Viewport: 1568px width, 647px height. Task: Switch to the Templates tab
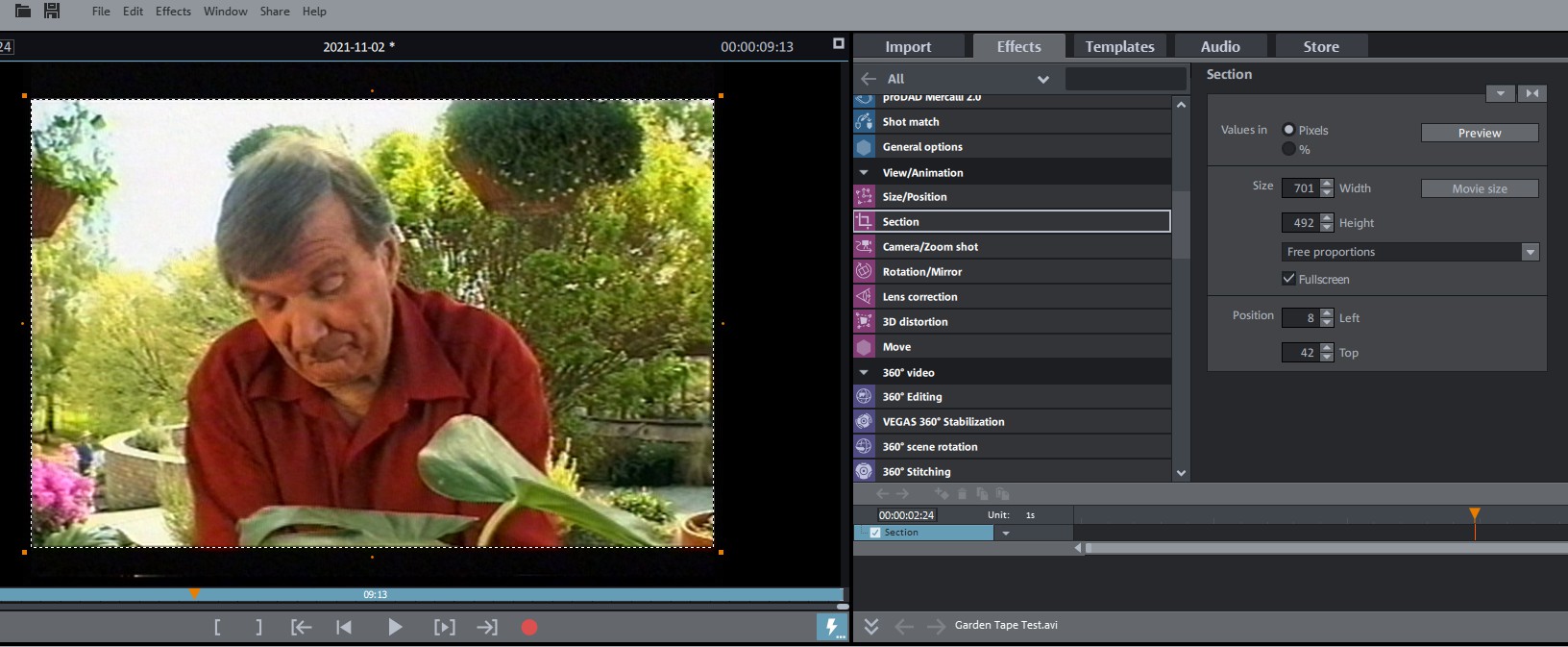coord(1119,46)
